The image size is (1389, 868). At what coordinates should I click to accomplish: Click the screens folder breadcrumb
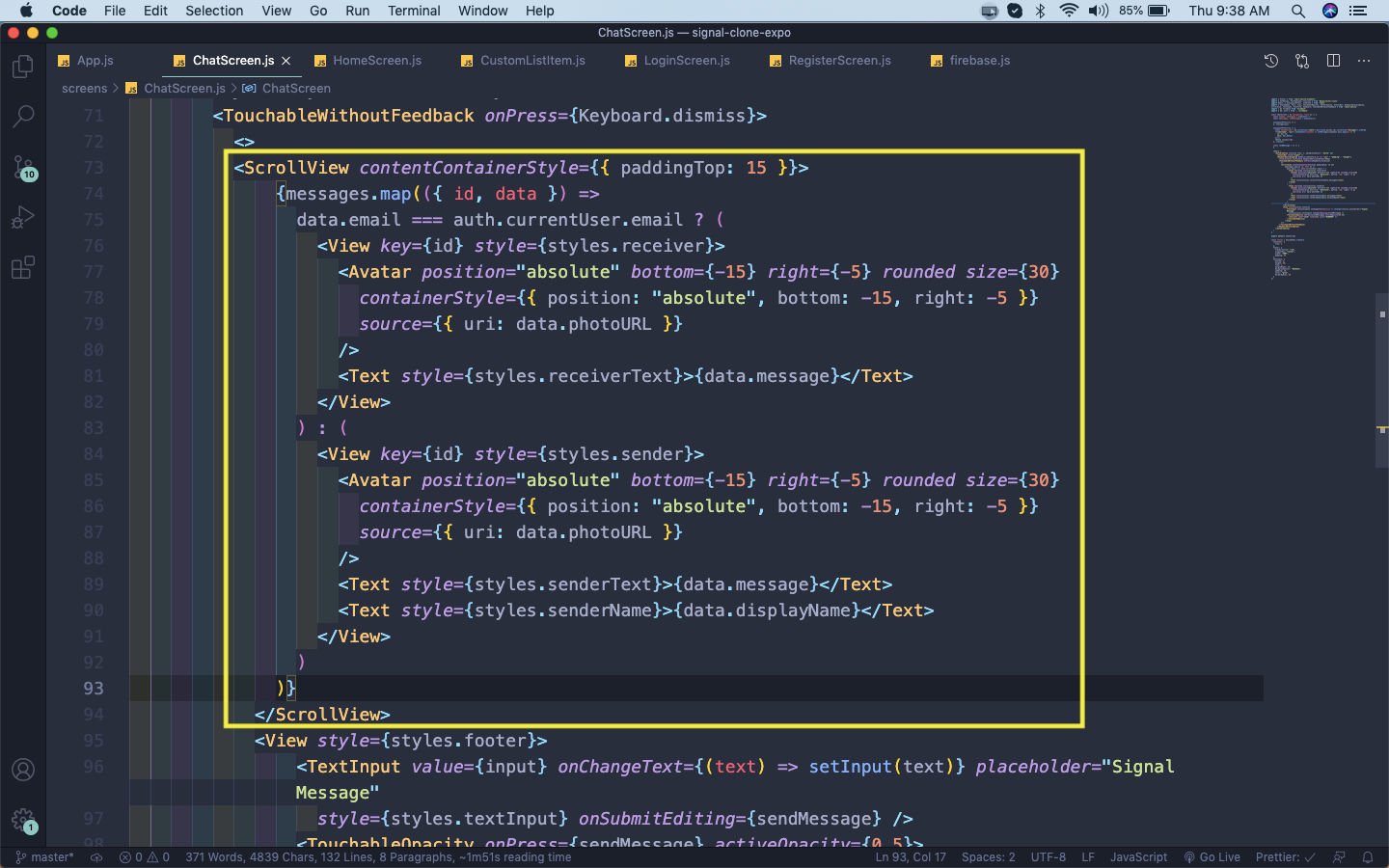tap(84, 88)
